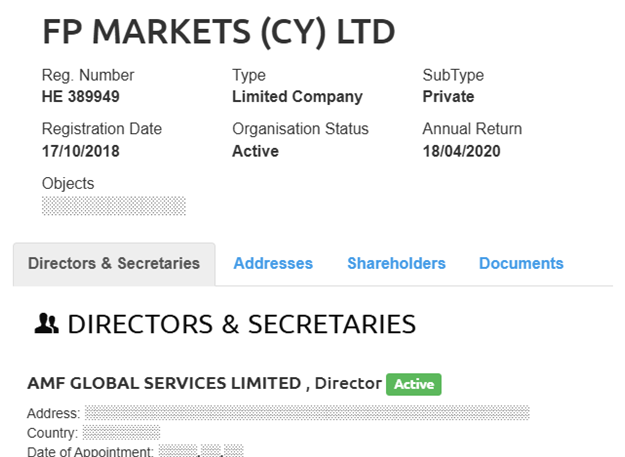The image size is (625, 457).
Task: Click the Organisation Status Active value
Action: point(256,151)
